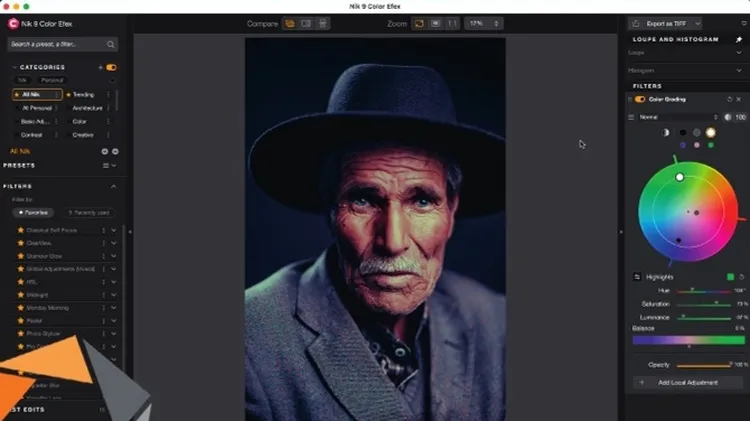Select the Color category
This screenshot has width=750, height=421.
tap(79, 122)
